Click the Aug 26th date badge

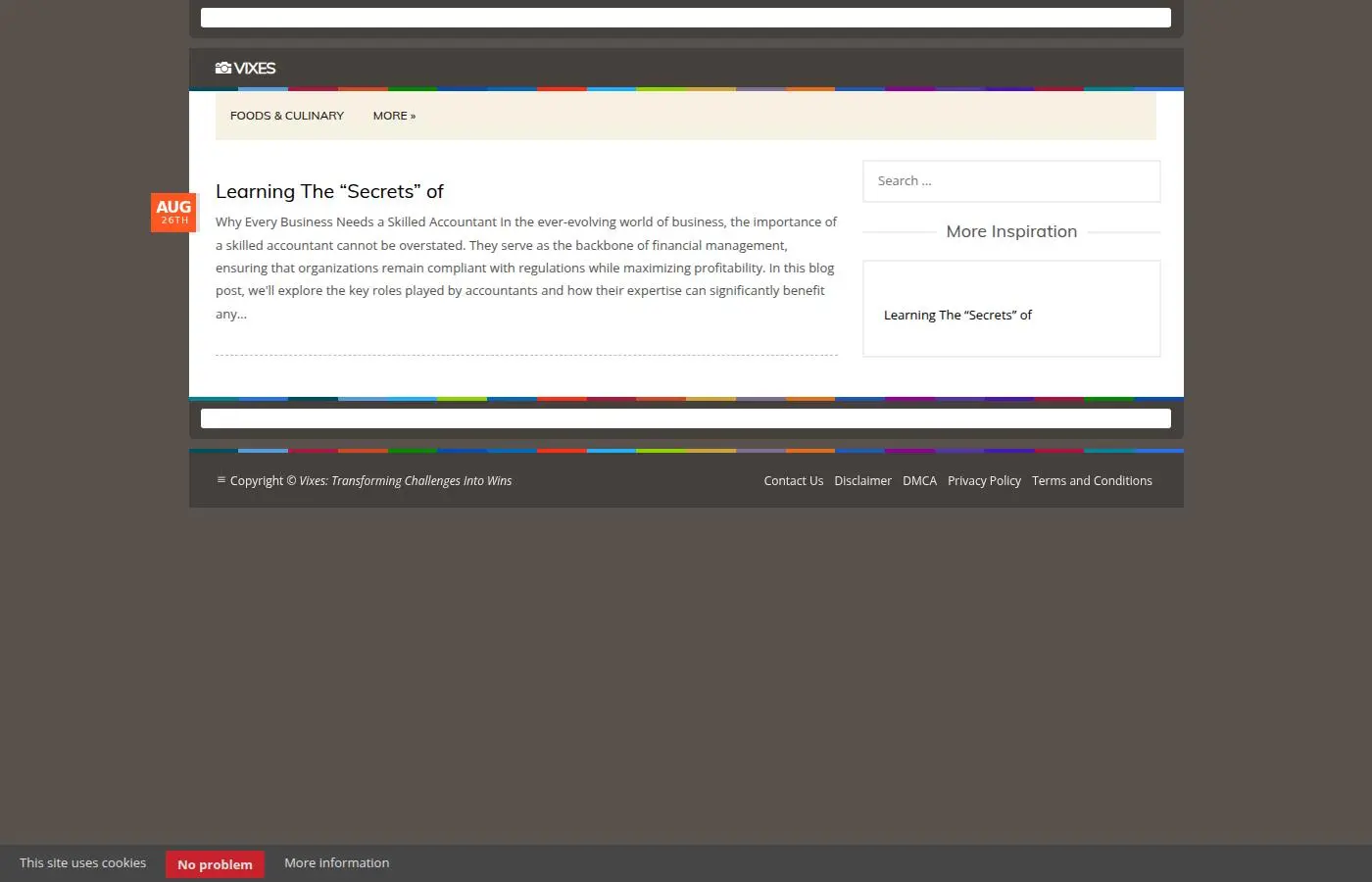(x=173, y=212)
